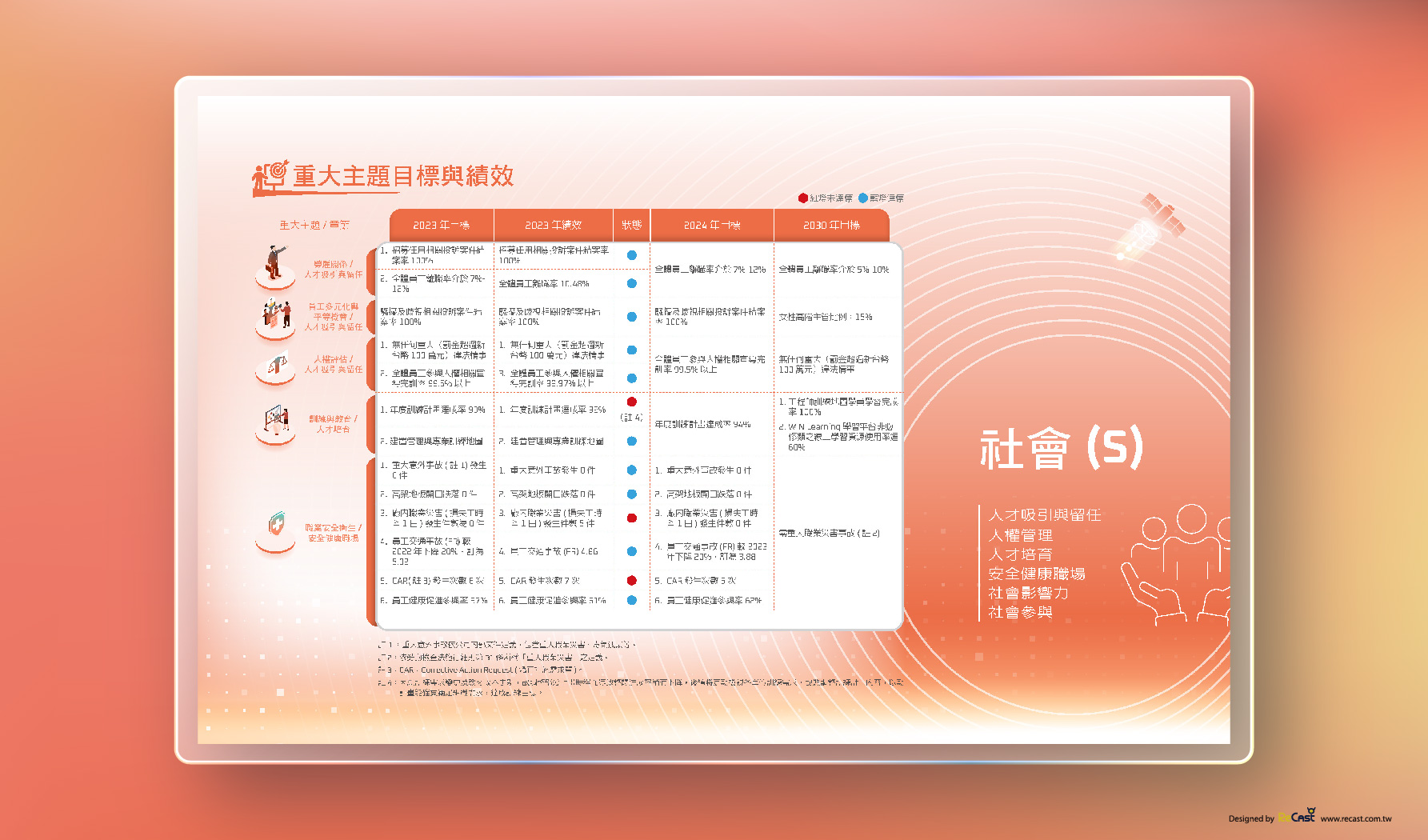Open the www.recast.com.tw link
This screenshot has height=840, width=1428.
coord(1356,818)
